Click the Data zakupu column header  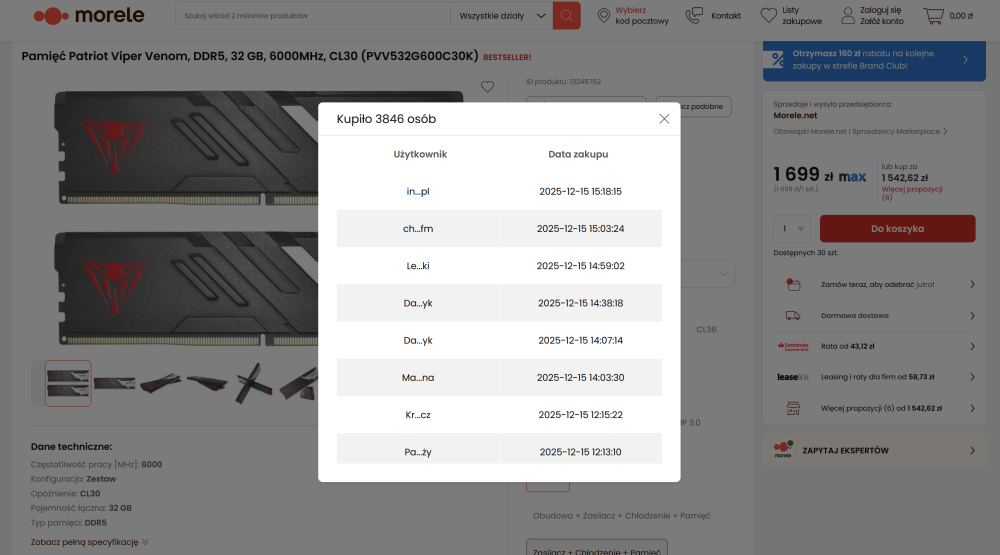coord(578,154)
